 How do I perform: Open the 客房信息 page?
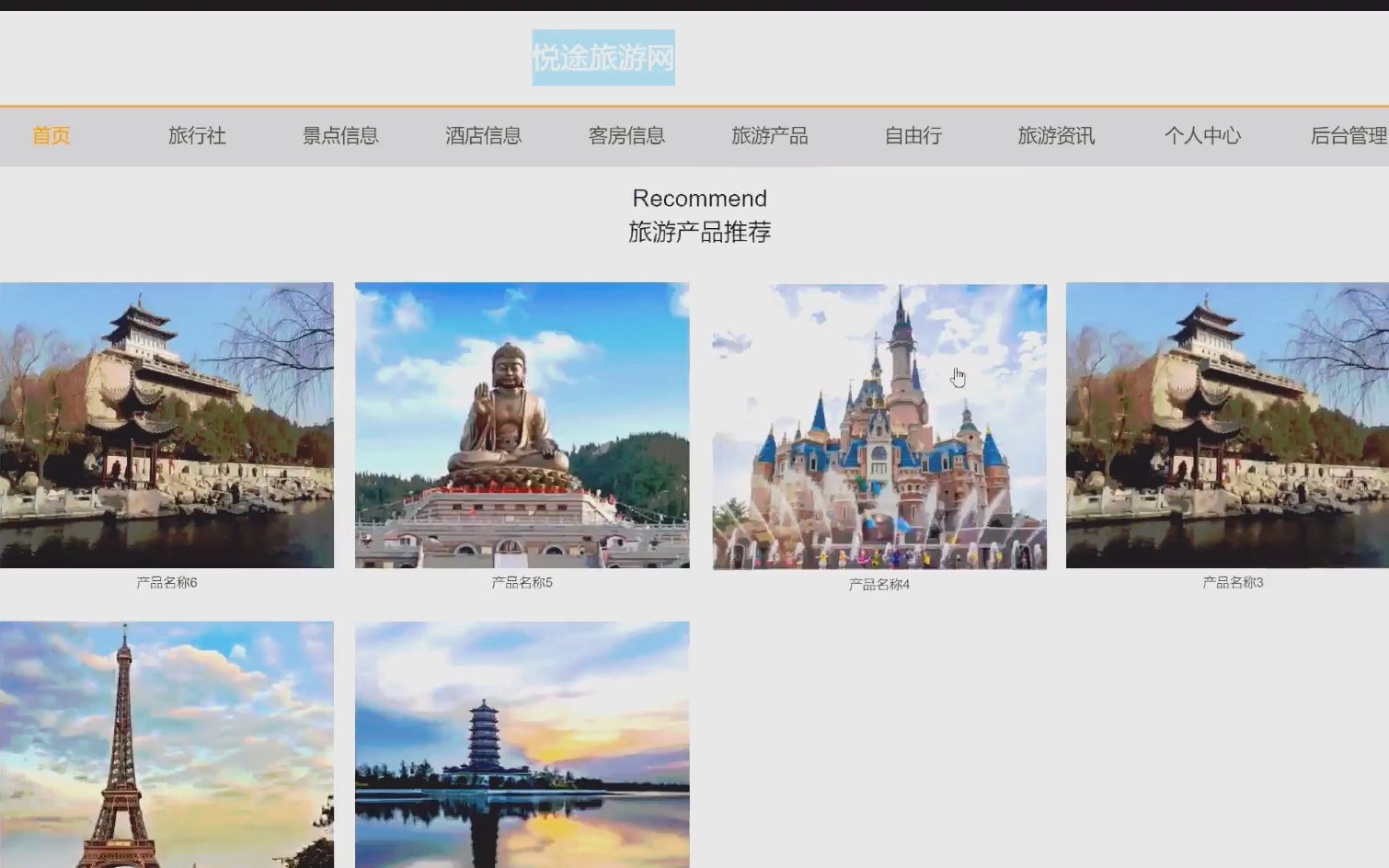coord(626,136)
